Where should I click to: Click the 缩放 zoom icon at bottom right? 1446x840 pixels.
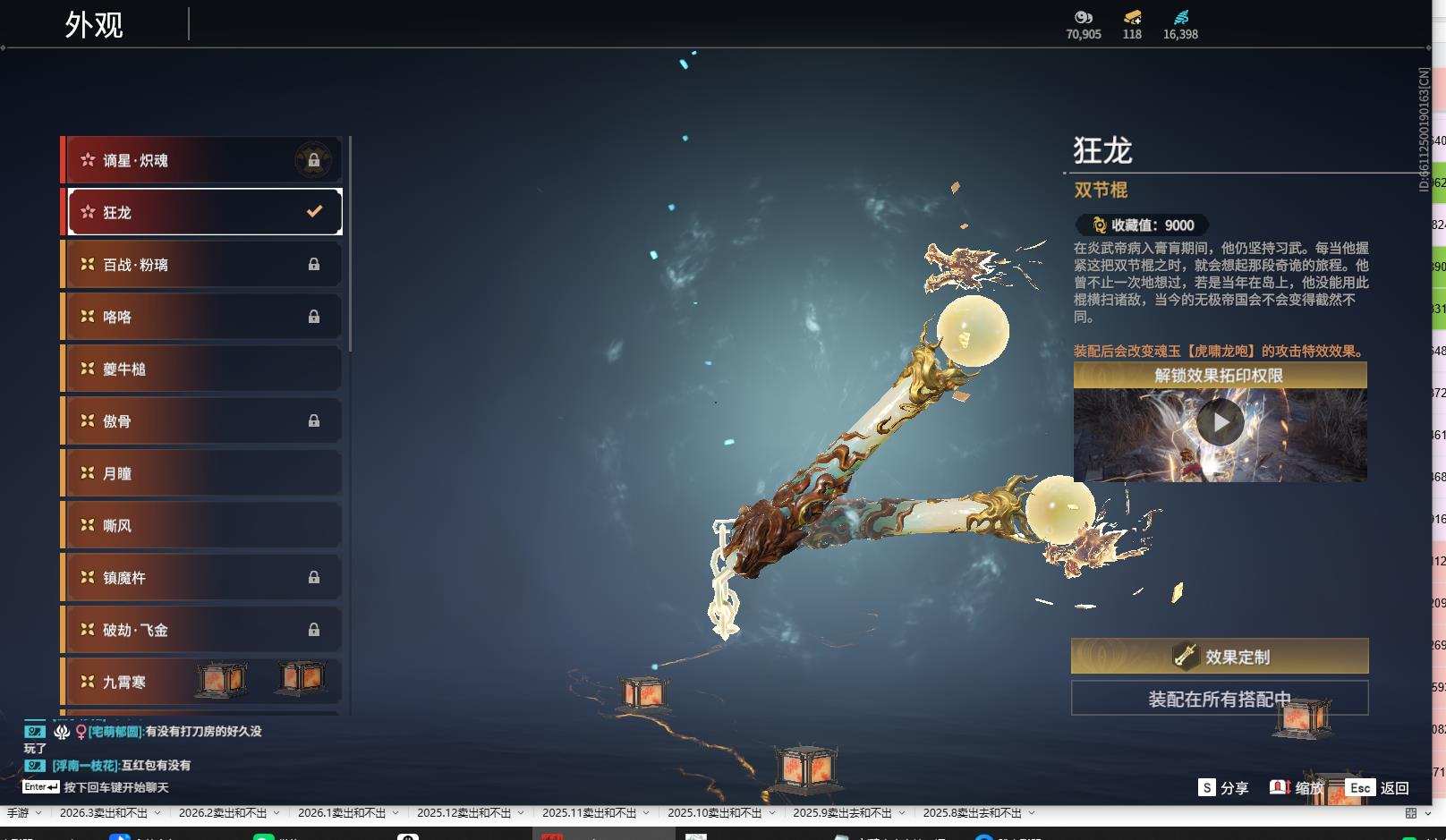(x=1277, y=788)
